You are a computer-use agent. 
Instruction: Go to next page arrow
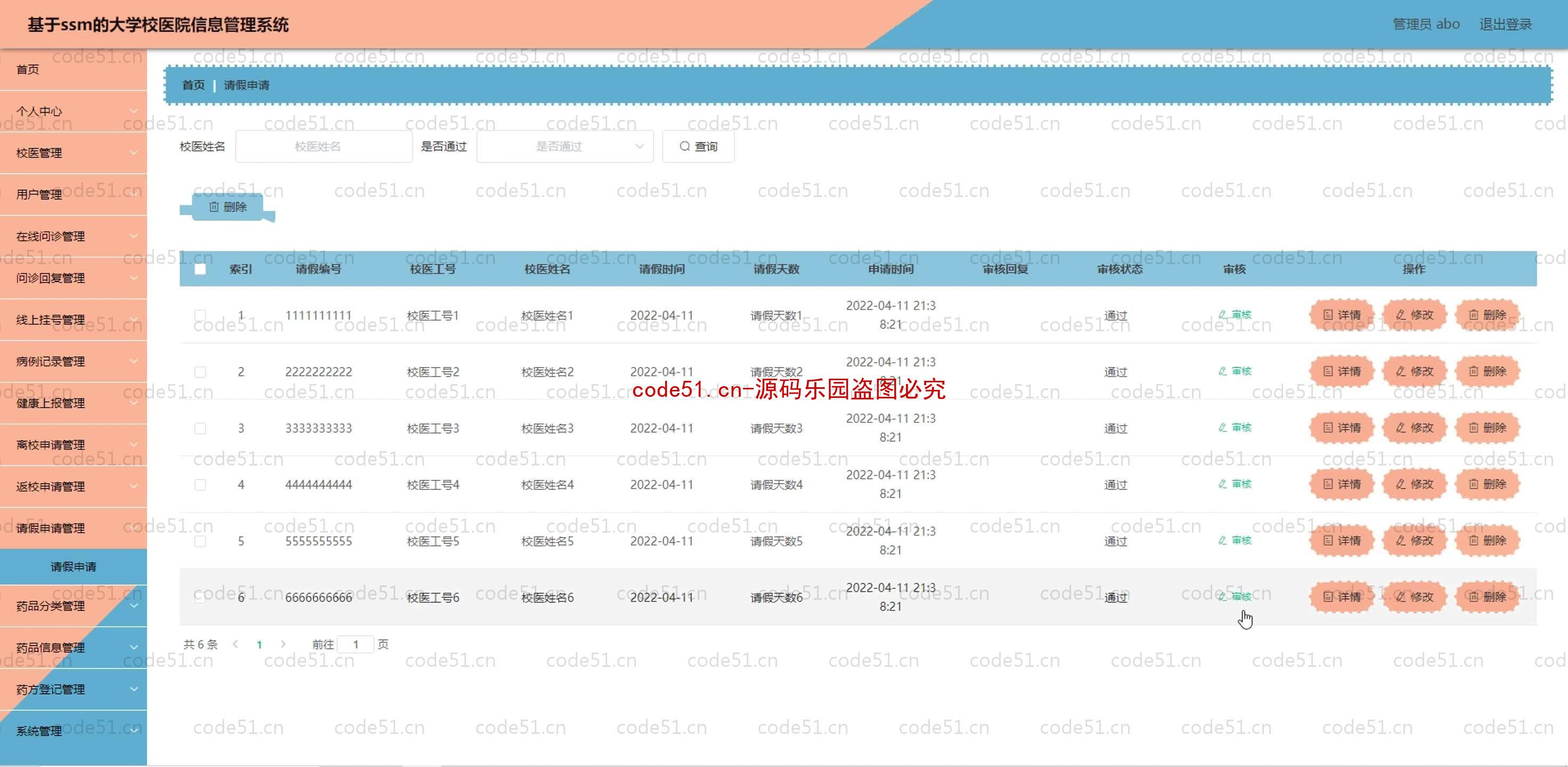[283, 644]
